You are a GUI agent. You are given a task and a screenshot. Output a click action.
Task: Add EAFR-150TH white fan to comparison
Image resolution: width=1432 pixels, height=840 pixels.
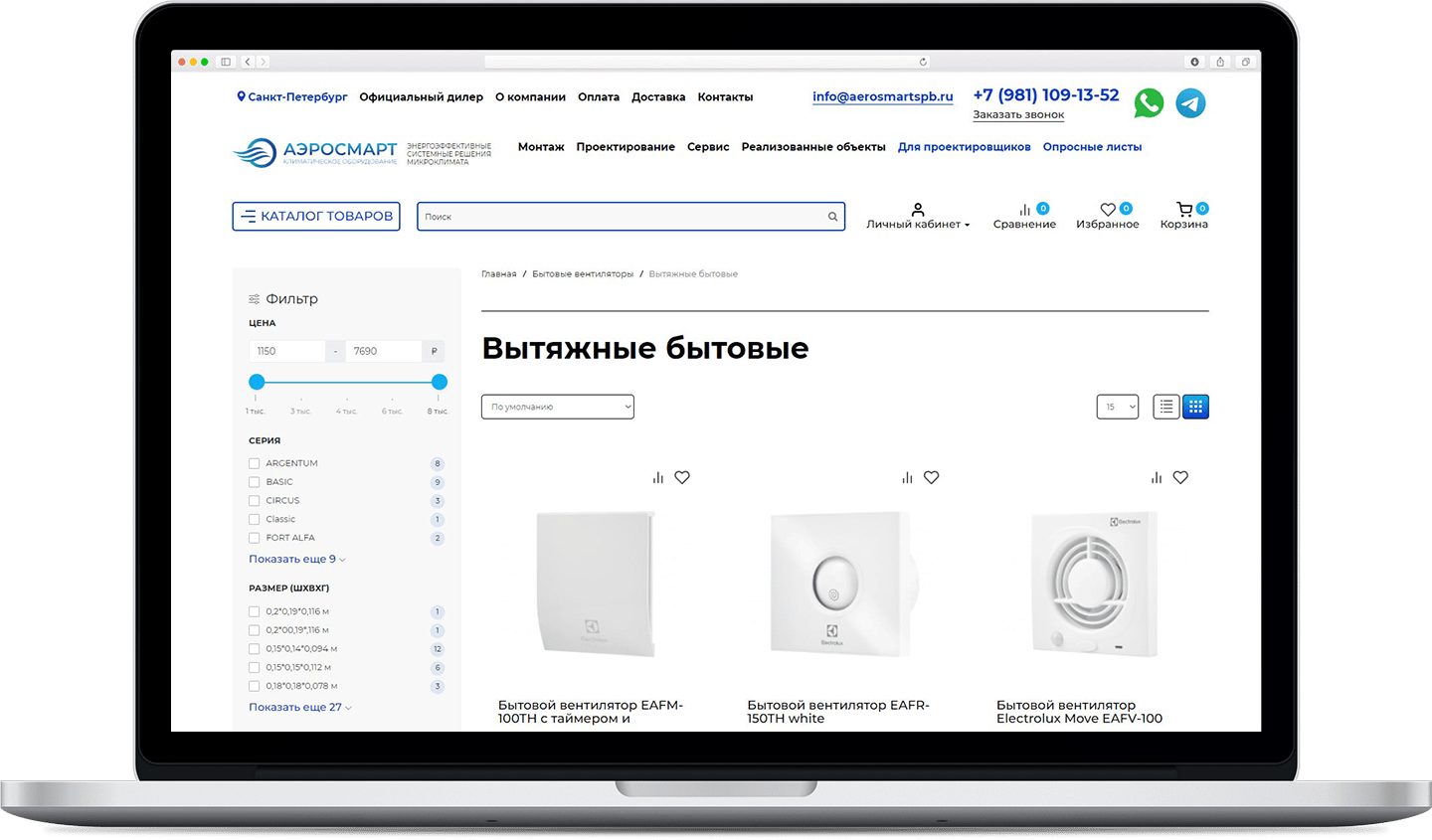click(907, 478)
